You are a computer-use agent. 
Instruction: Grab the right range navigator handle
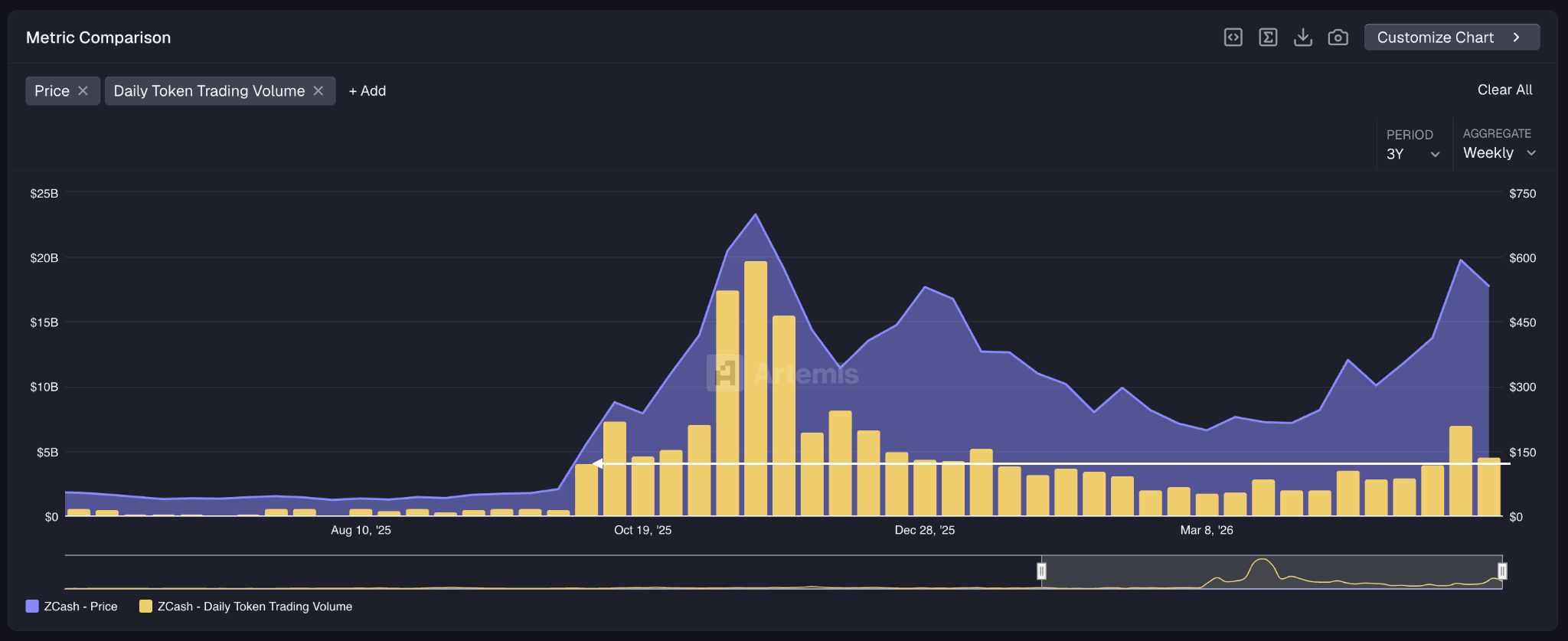coord(1502,571)
